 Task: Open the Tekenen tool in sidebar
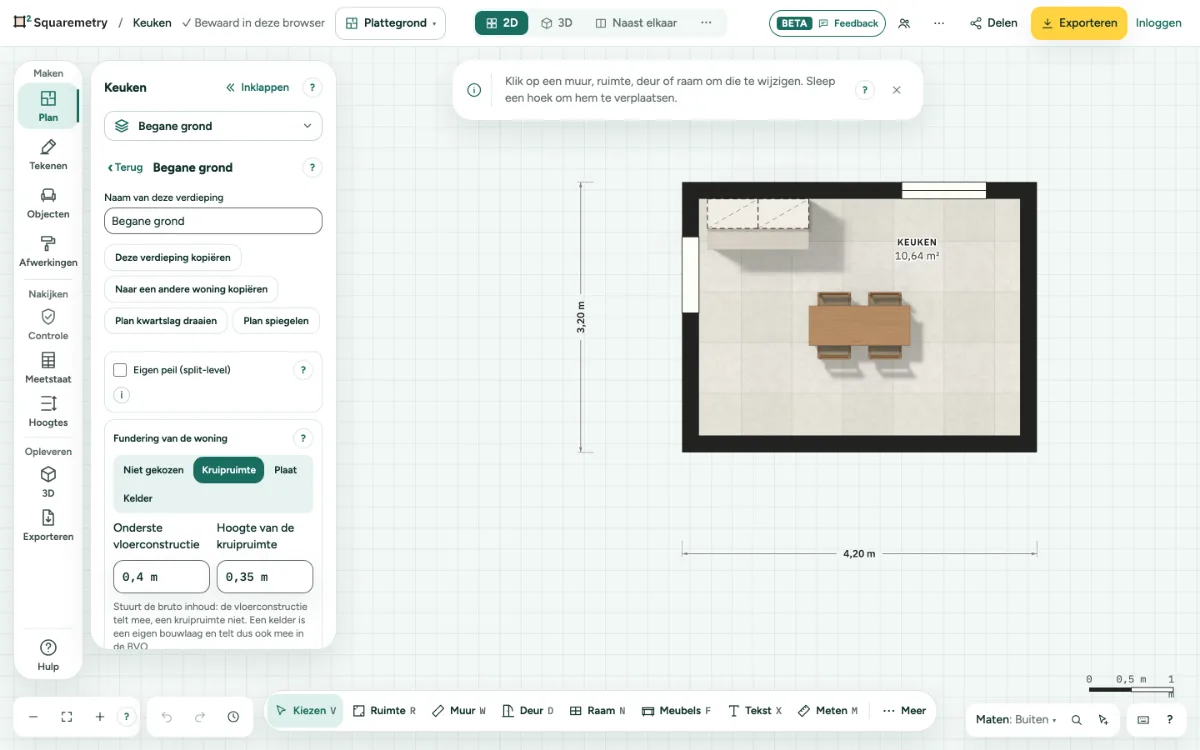48,155
